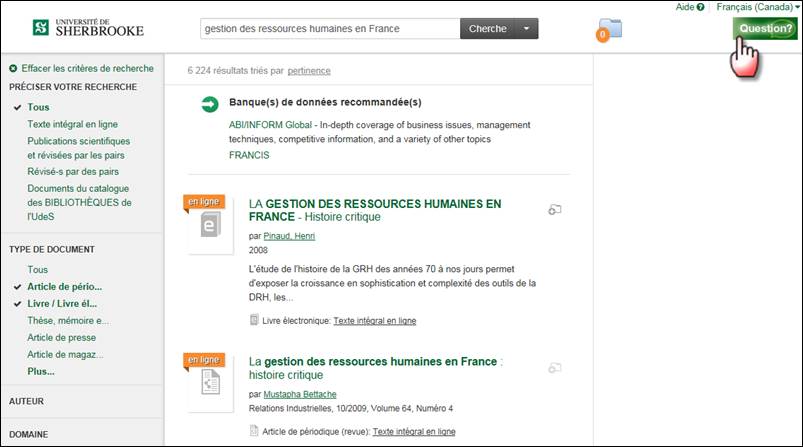The image size is (803, 447).
Task: Click the green arrow recommended databases icon
Action: pos(210,104)
